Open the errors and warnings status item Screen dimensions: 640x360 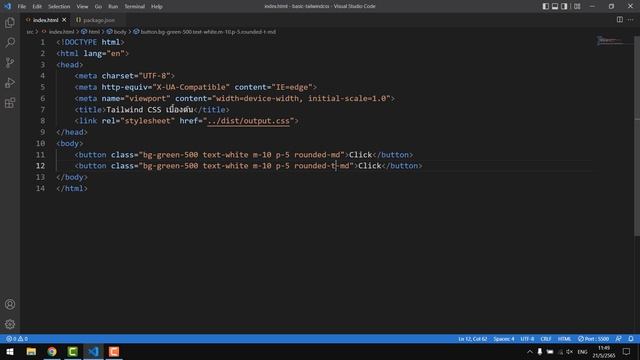[17, 339]
